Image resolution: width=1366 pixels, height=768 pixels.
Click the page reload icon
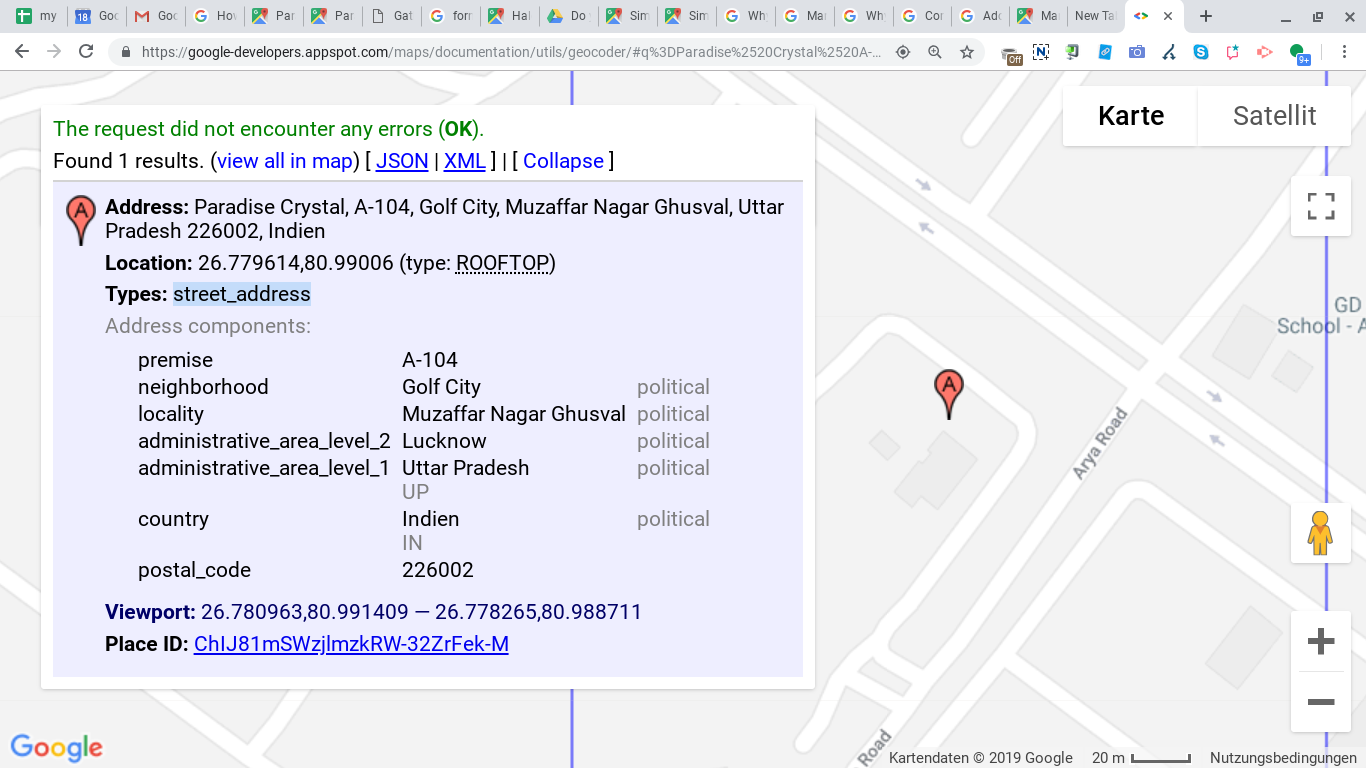(84, 51)
